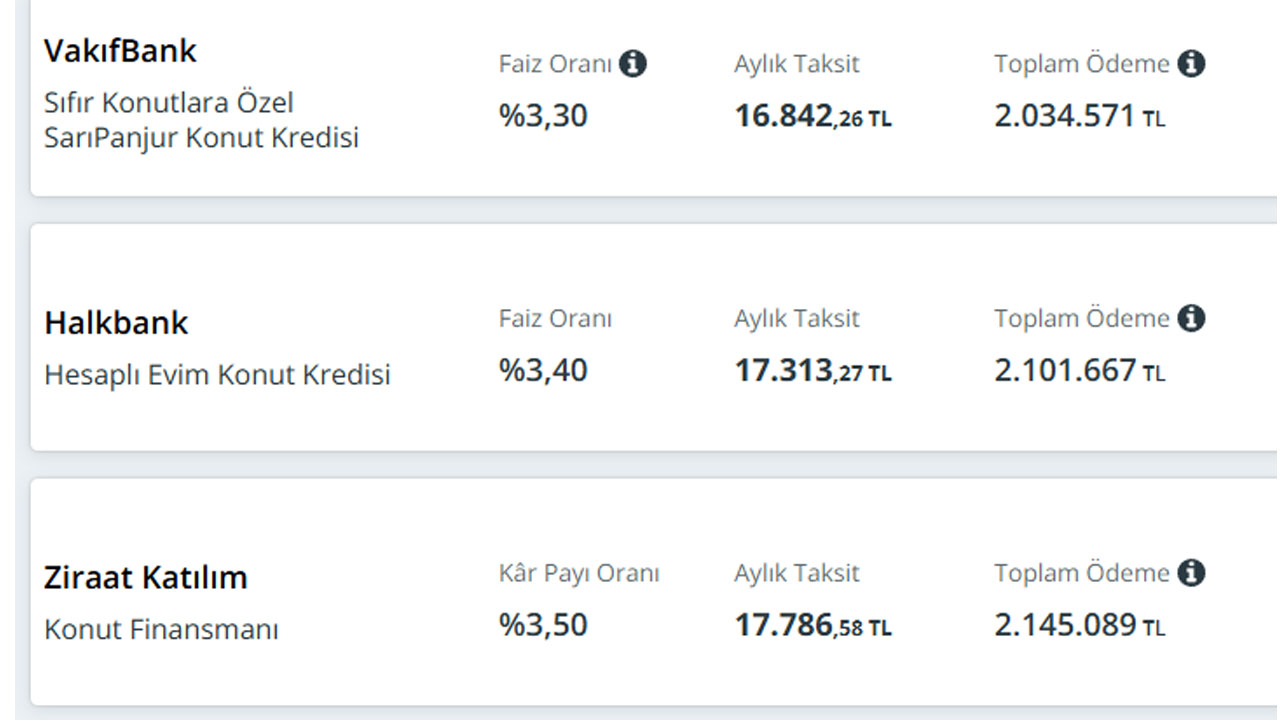Image resolution: width=1280 pixels, height=720 pixels.
Task: Click info icon beside VakıfBank Faiz Oranı
Action: pyautogui.click(x=632, y=64)
